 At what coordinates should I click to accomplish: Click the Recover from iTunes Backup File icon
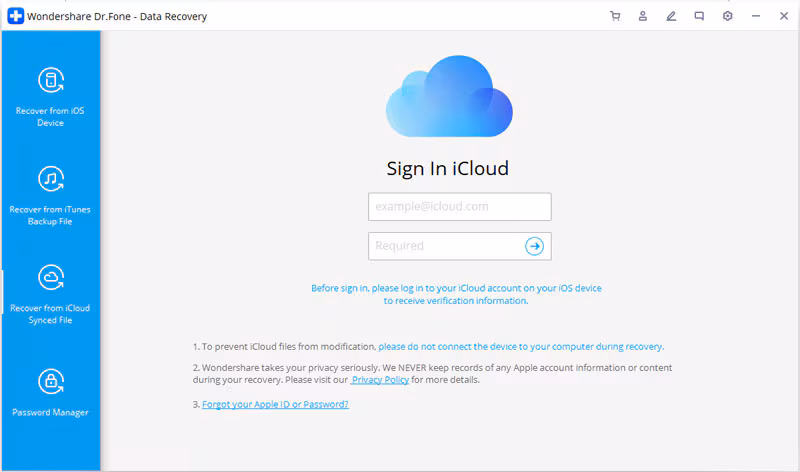tap(51, 179)
